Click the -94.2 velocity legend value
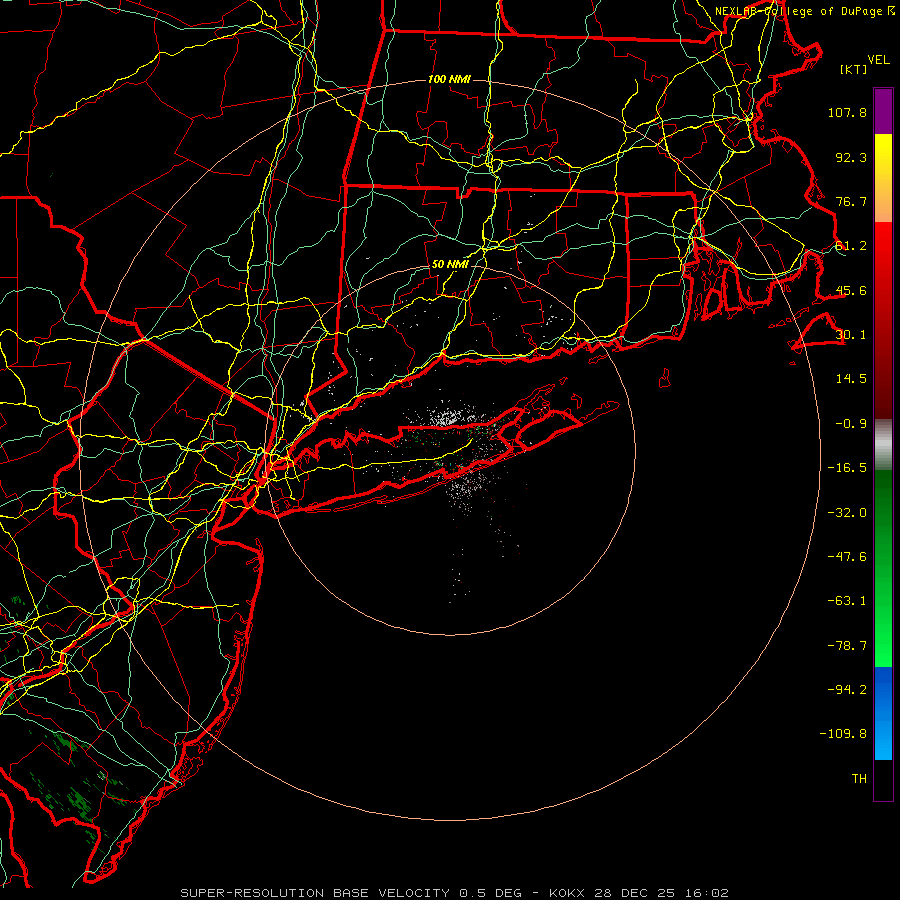This screenshot has width=900, height=900. (x=847, y=690)
